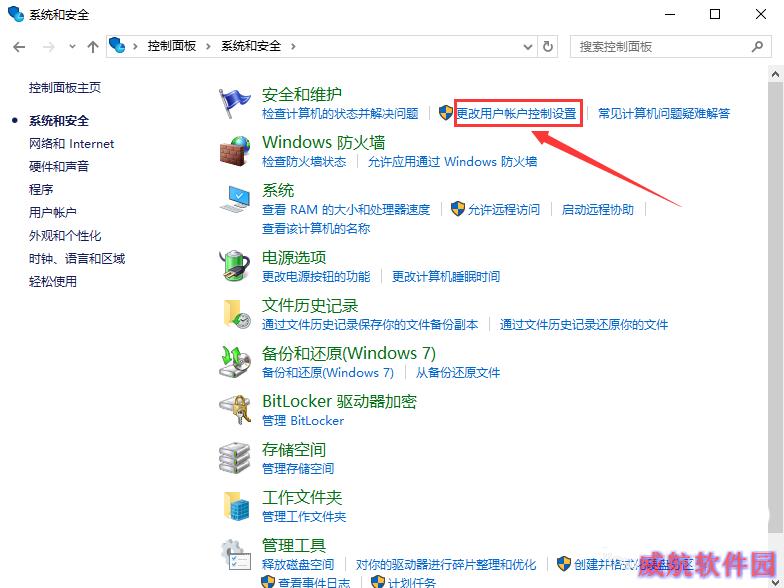
Task: Click 更改计算机睡眠时间 link
Action: pos(446,276)
